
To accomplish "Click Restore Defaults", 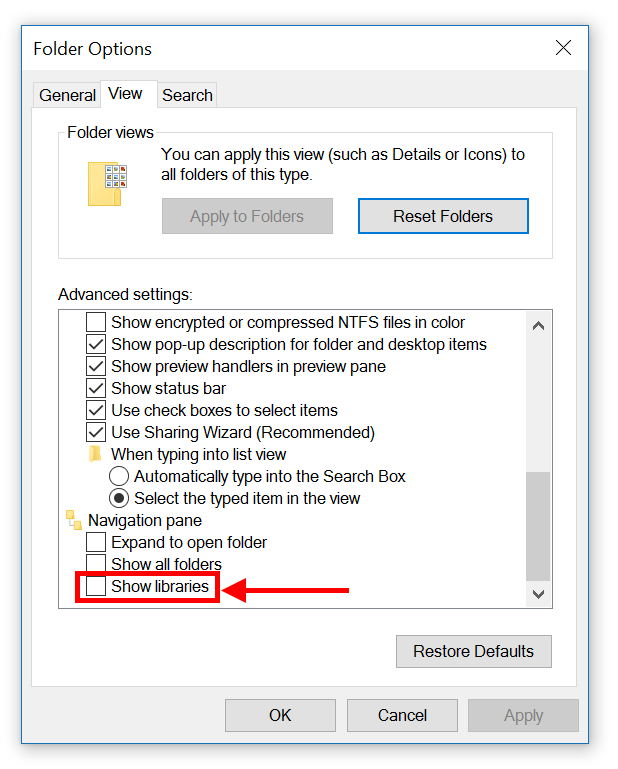I will click(x=473, y=651).
